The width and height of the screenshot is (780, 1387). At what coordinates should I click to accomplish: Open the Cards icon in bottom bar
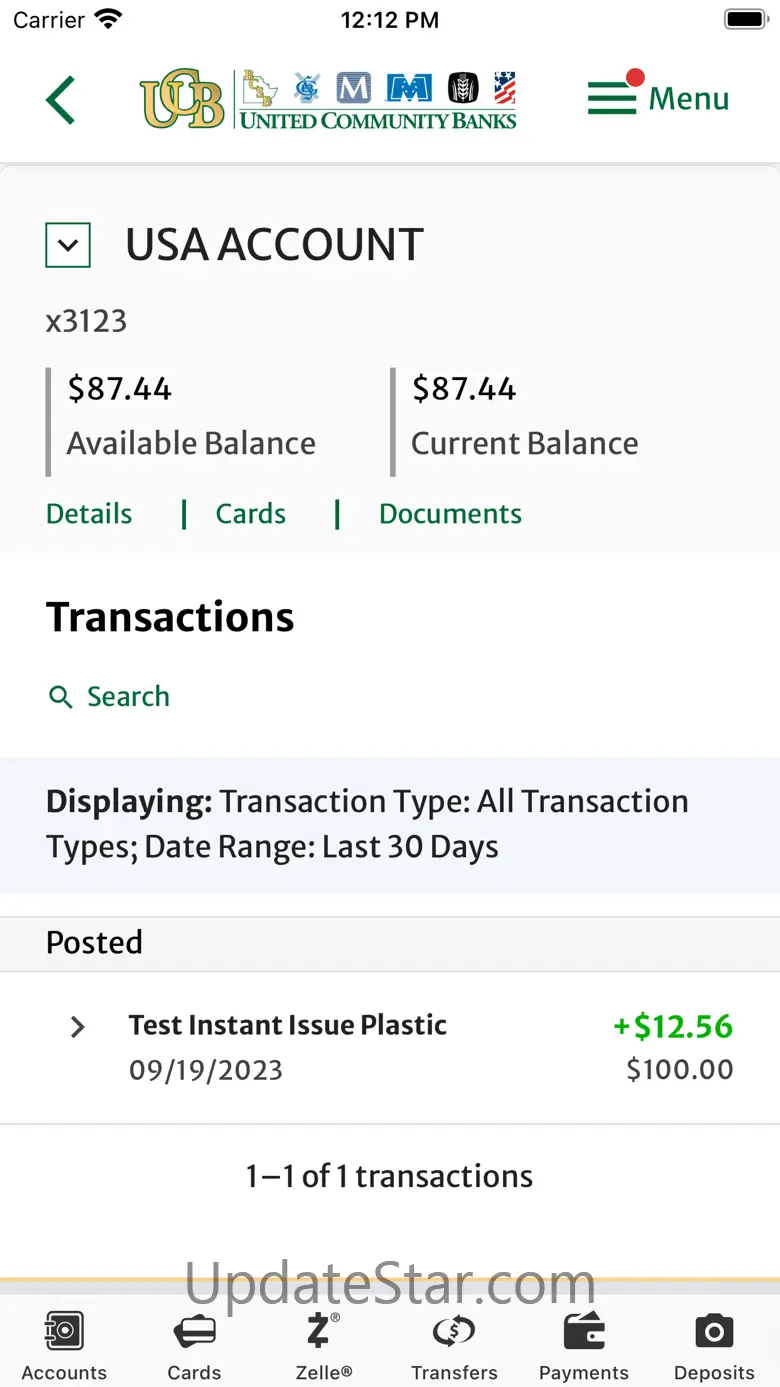click(x=194, y=1332)
